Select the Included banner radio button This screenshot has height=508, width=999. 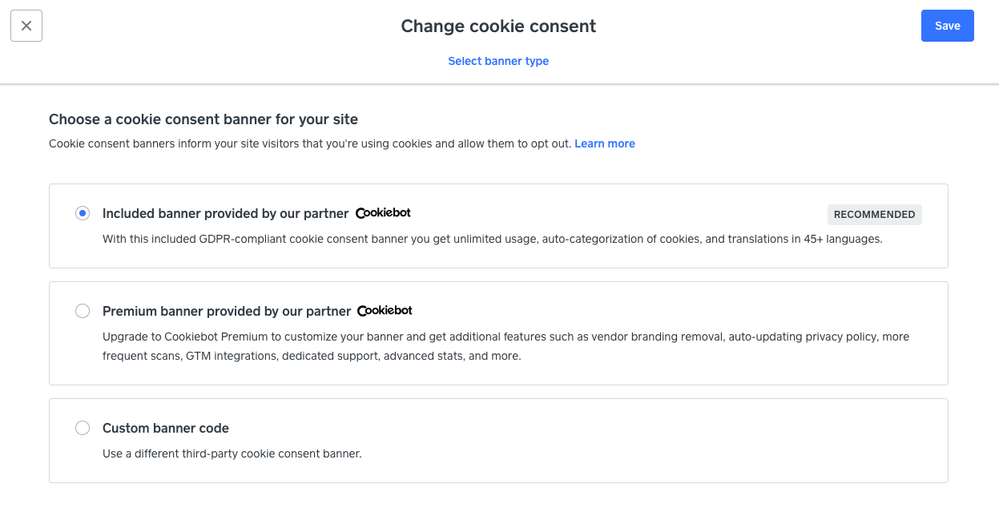(83, 213)
